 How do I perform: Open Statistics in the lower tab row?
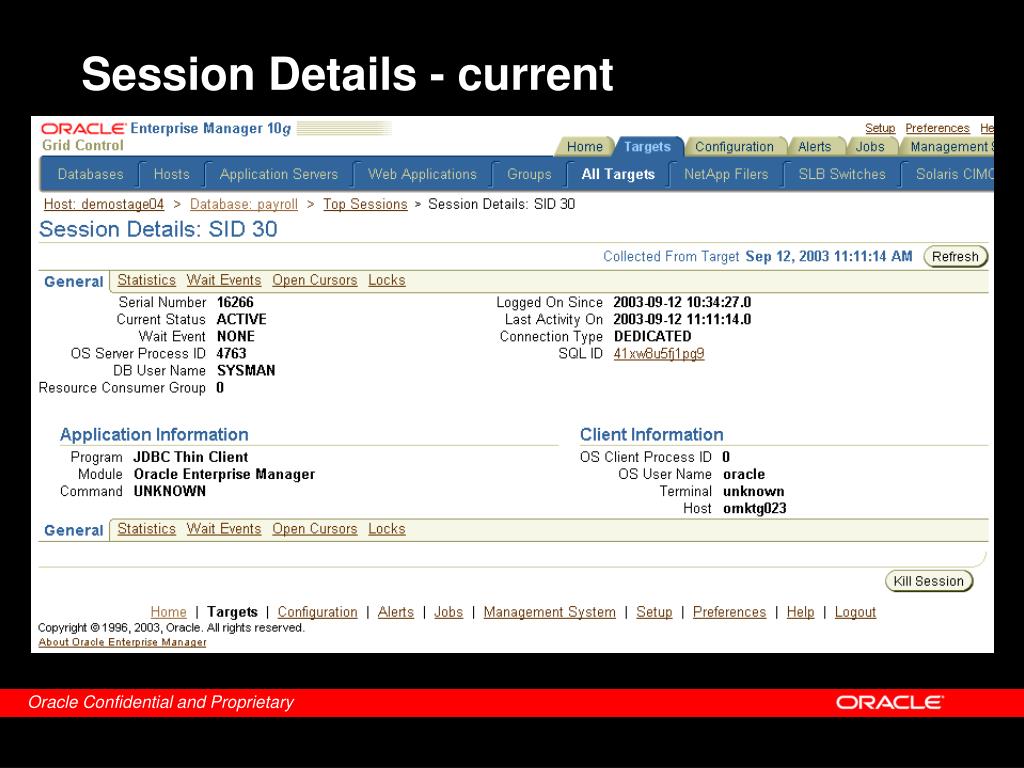coord(146,529)
